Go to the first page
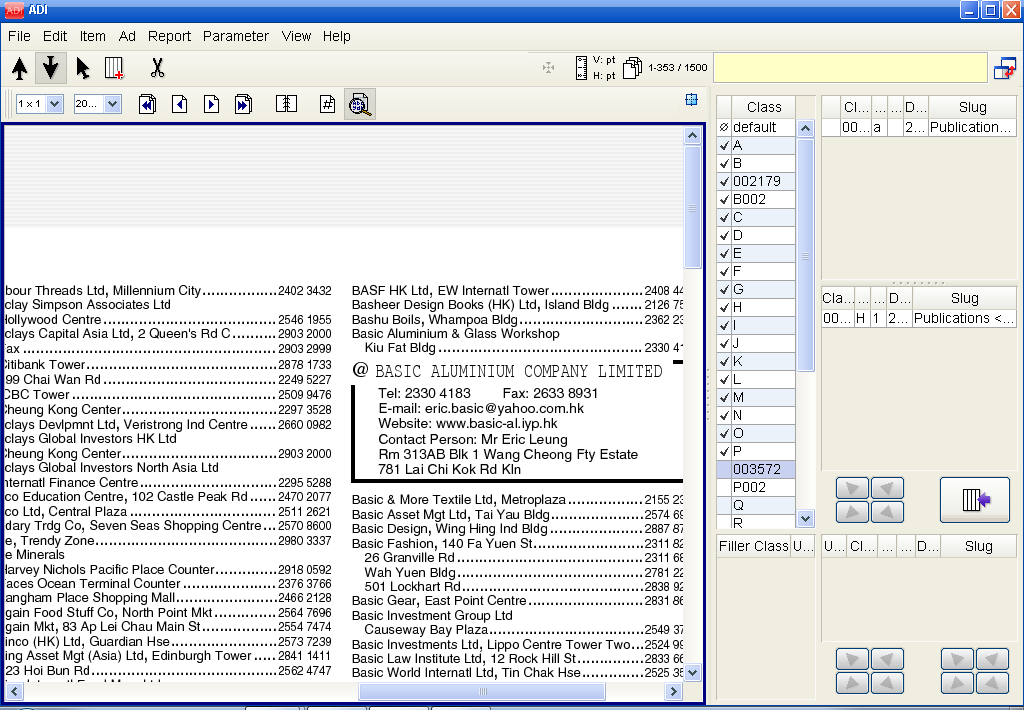Viewport: 1024px width, 710px height. click(148, 104)
